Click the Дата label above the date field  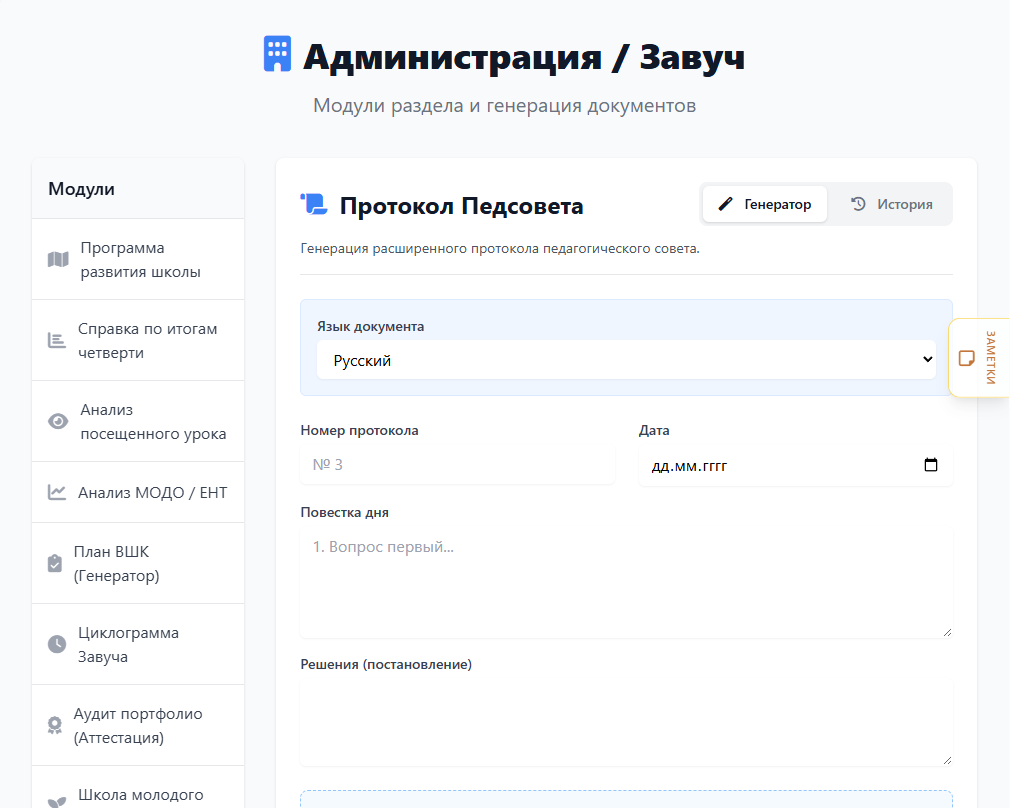tap(654, 430)
